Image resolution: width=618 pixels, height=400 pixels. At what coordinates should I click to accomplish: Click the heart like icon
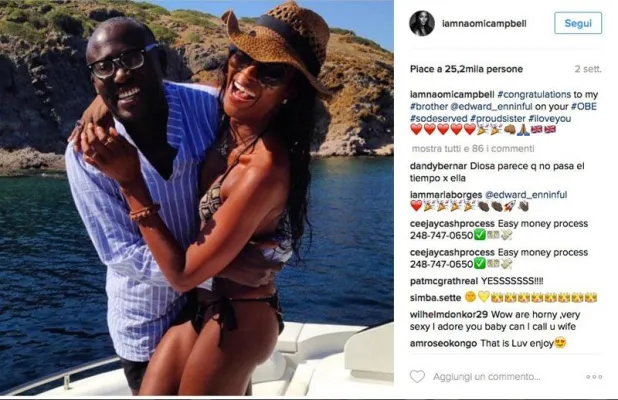pos(417,377)
